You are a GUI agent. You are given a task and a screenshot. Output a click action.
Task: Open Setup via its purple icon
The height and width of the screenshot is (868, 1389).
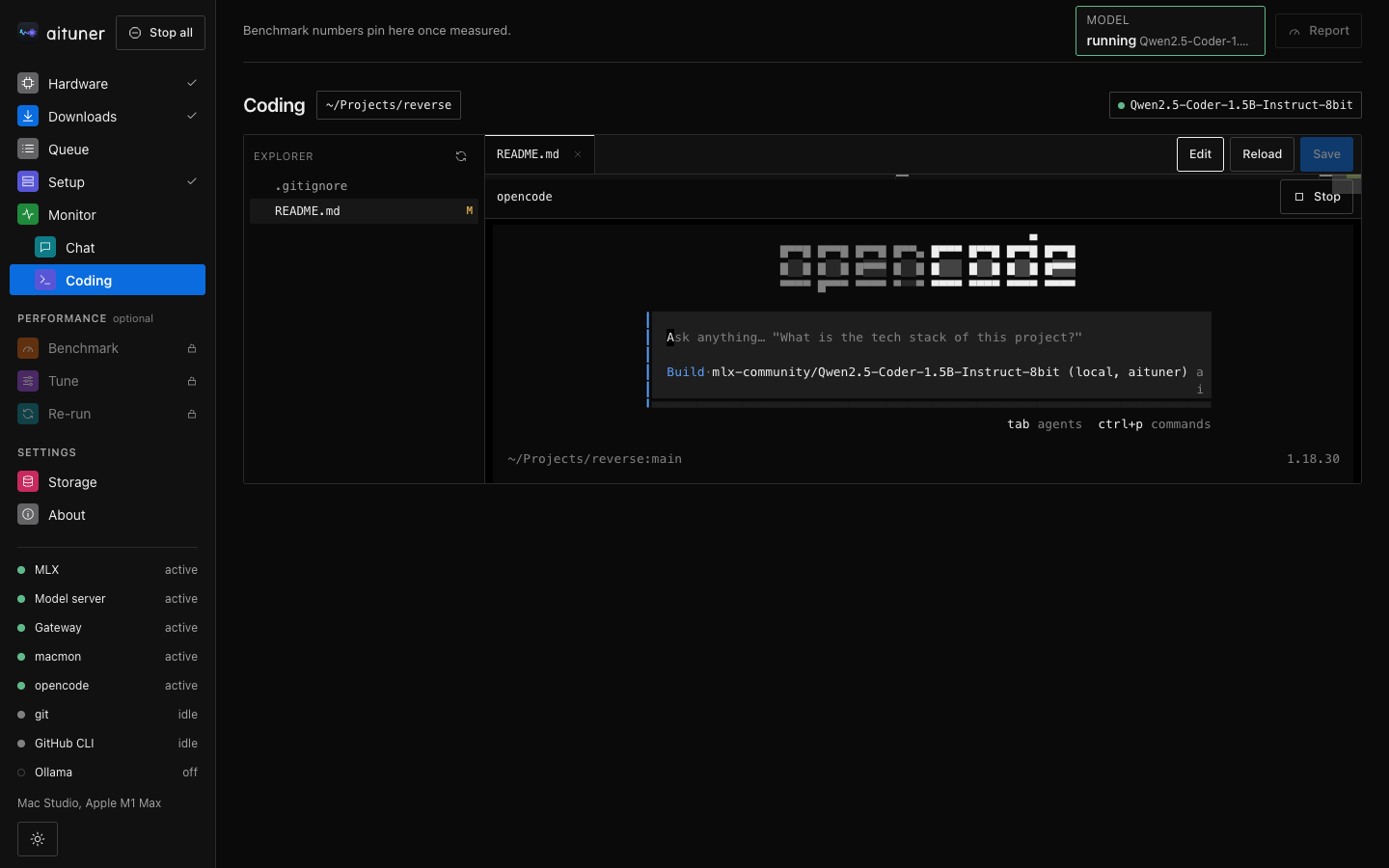tap(28, 182)
